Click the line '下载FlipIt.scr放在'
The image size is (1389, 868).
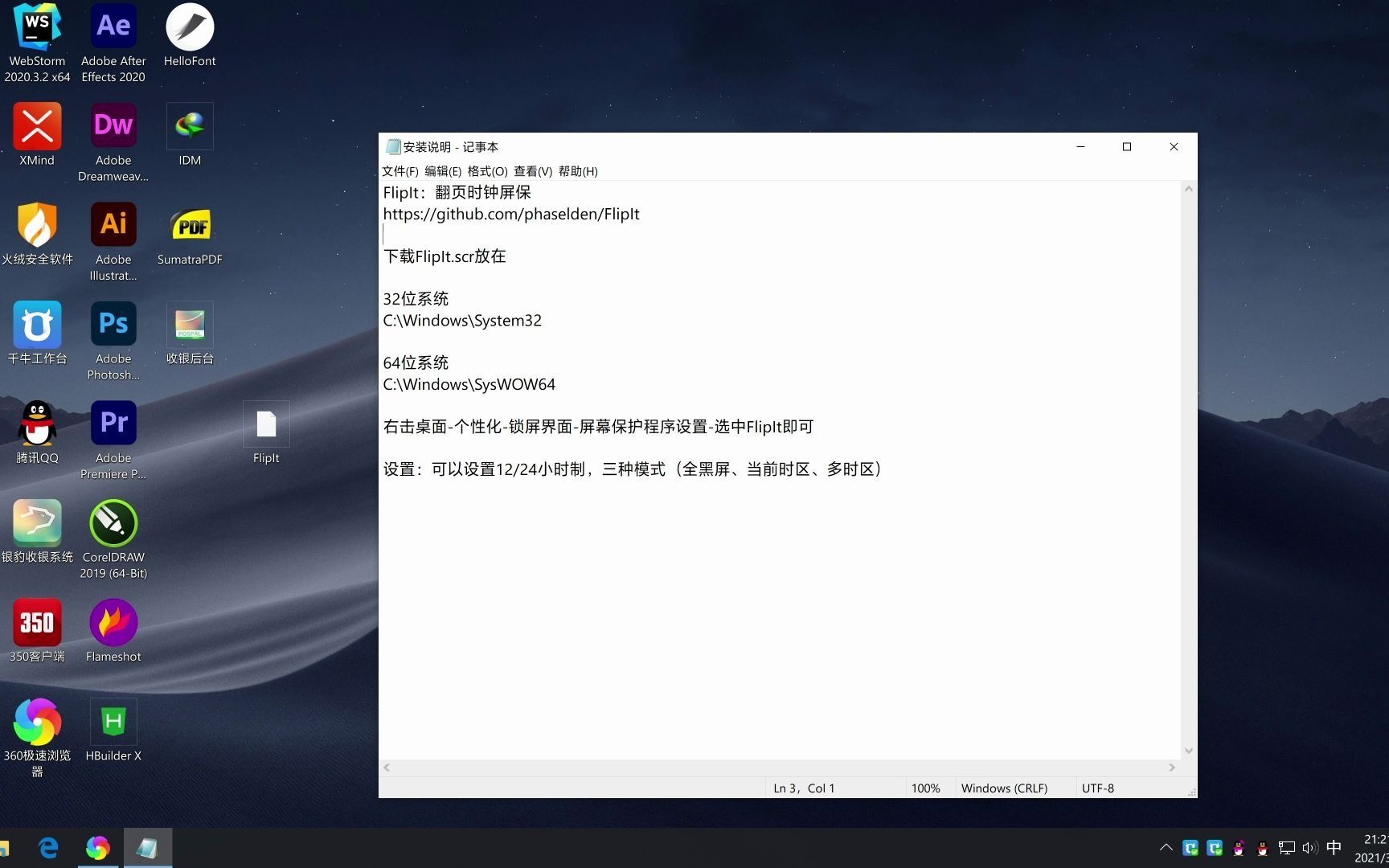click(445, 256)
